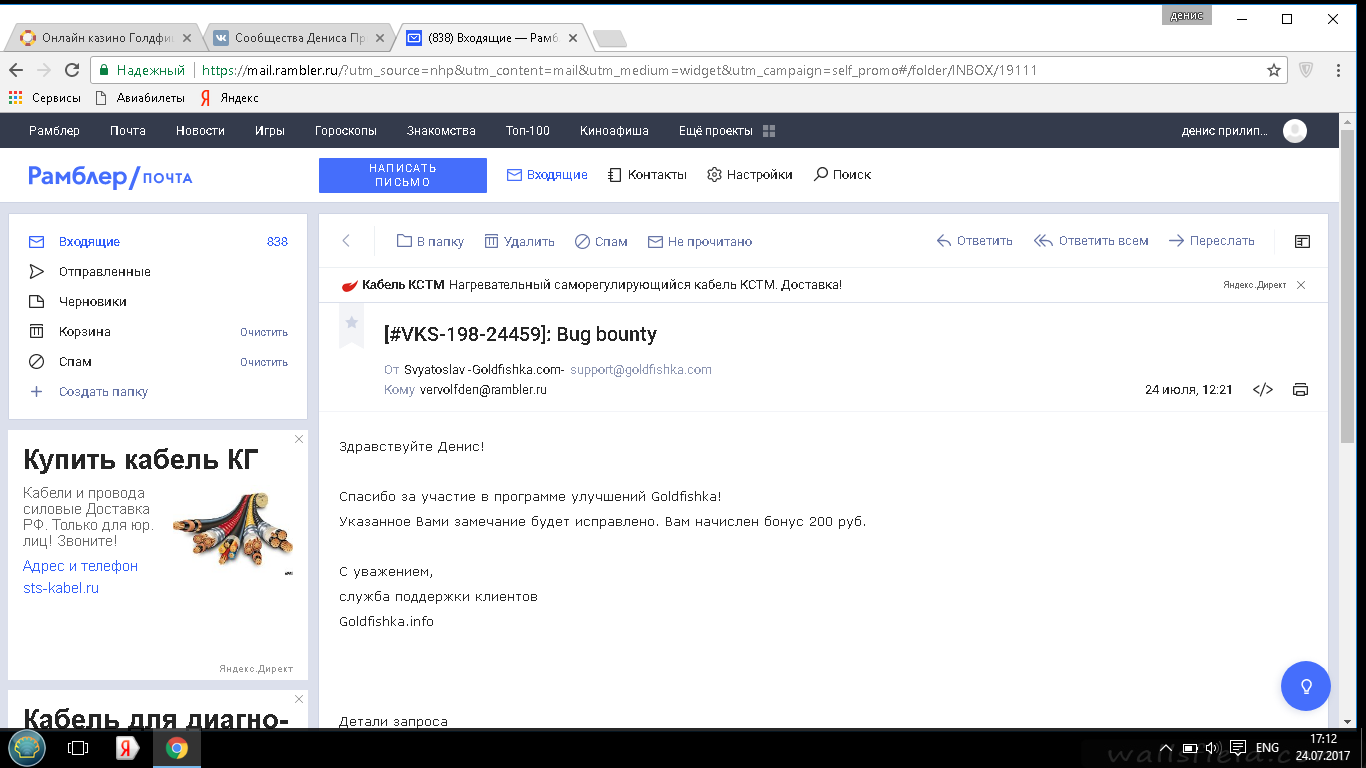
Task: Close the Кабель для диагно- ad
Action: pos(299,699)
